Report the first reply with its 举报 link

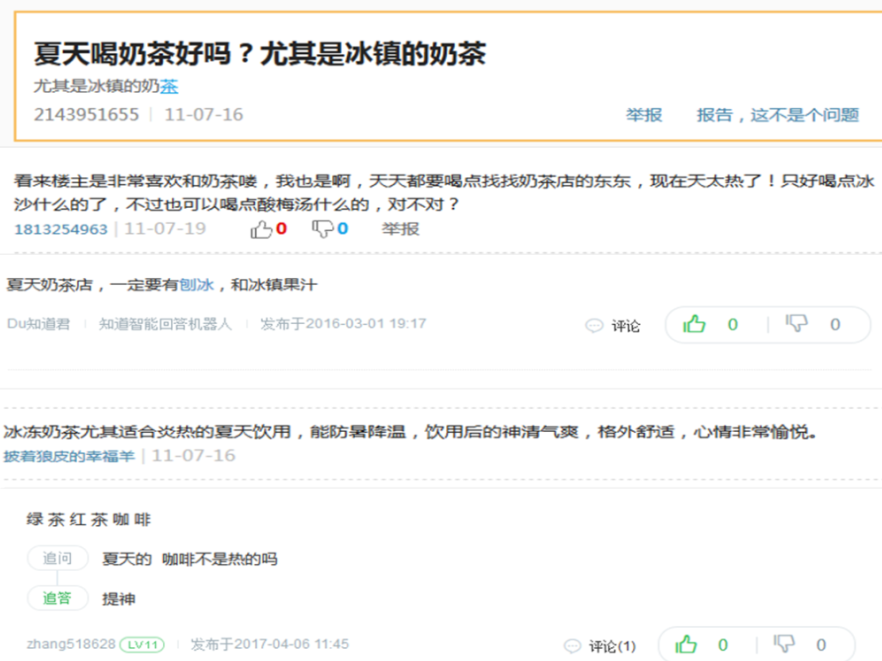pyautogui.click(x=401, y=229)
